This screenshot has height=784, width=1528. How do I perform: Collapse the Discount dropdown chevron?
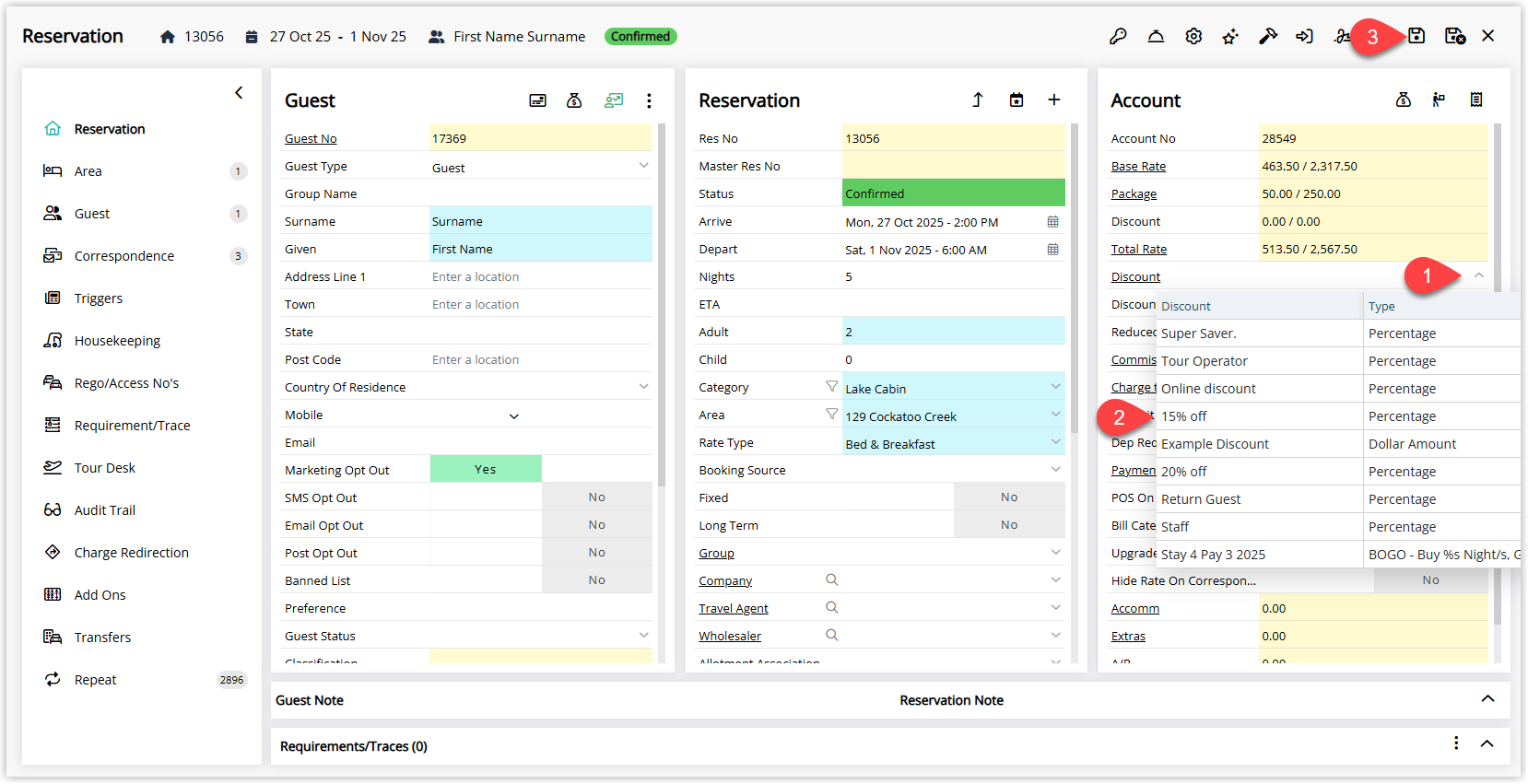click(x=1478, y=275)
